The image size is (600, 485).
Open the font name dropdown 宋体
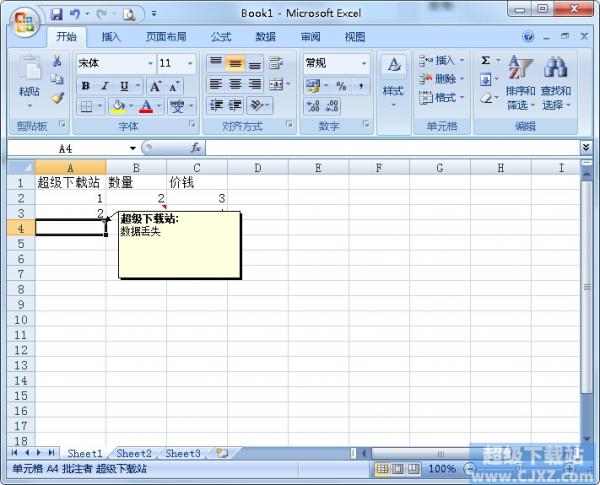116,63
